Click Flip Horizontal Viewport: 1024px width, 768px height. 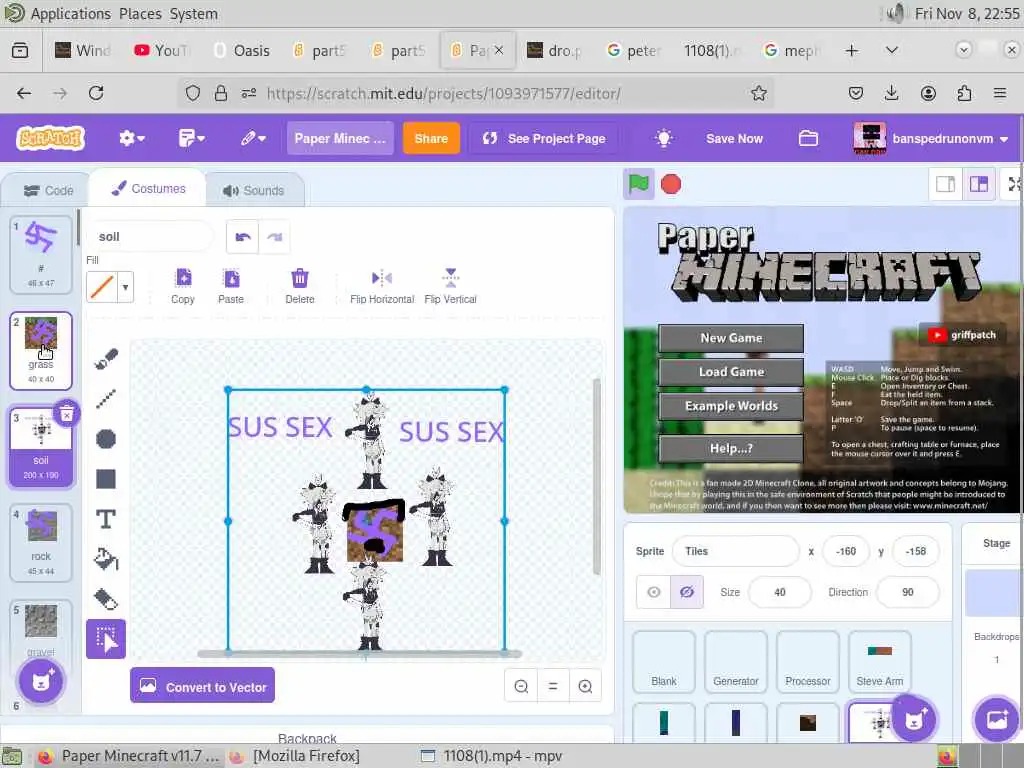click(x=382, y=286)
